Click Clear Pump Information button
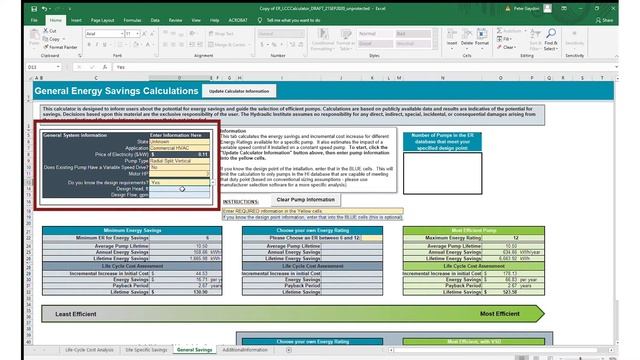640x360 pixels. (306, 200)
